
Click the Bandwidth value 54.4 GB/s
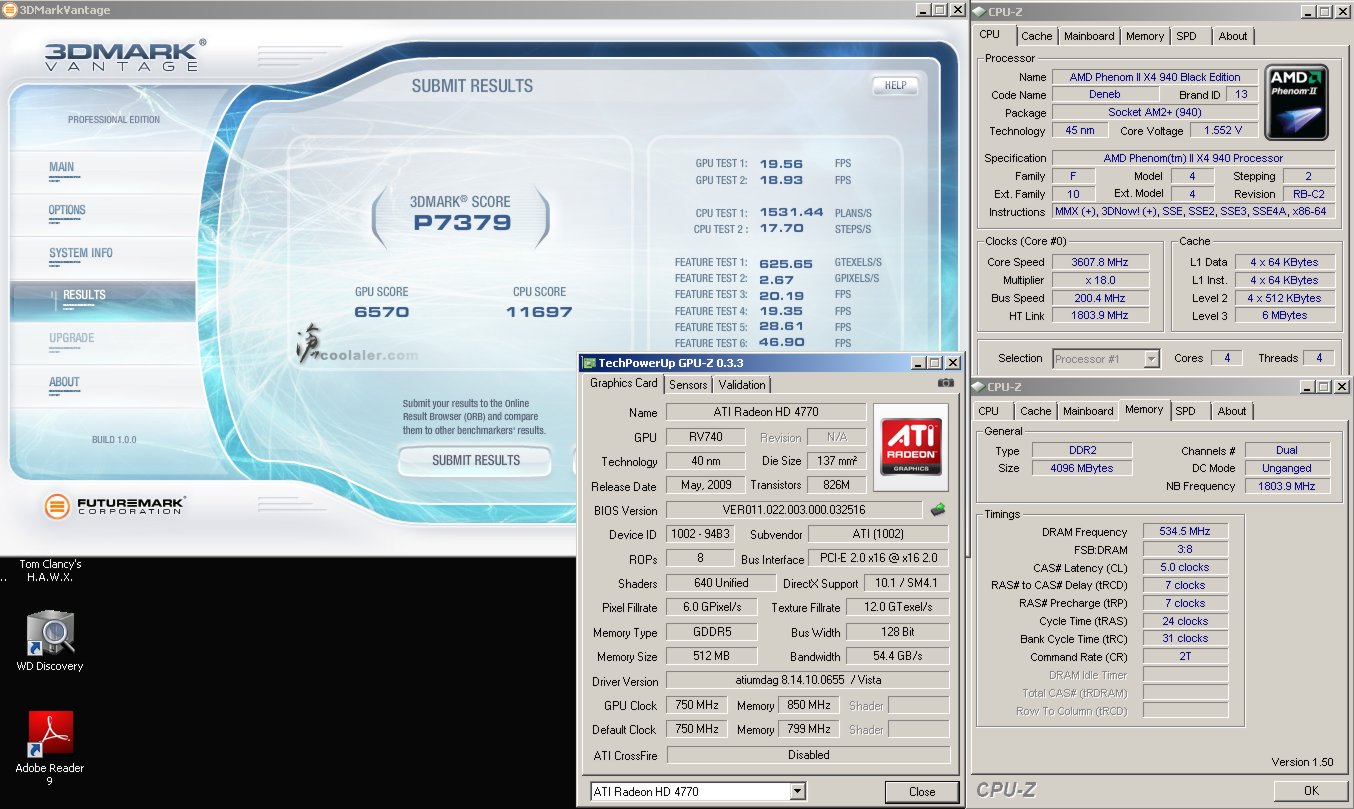[x=898, y=656]
